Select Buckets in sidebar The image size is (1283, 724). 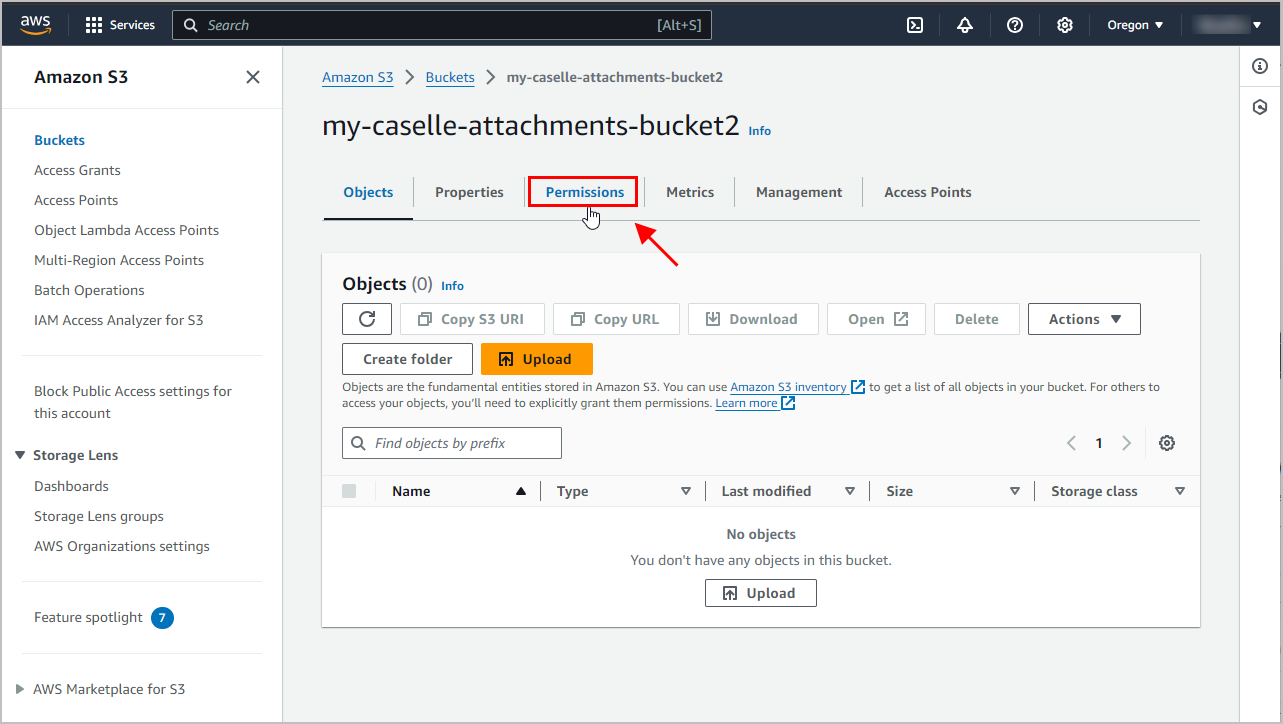click(x=59, y=140)
